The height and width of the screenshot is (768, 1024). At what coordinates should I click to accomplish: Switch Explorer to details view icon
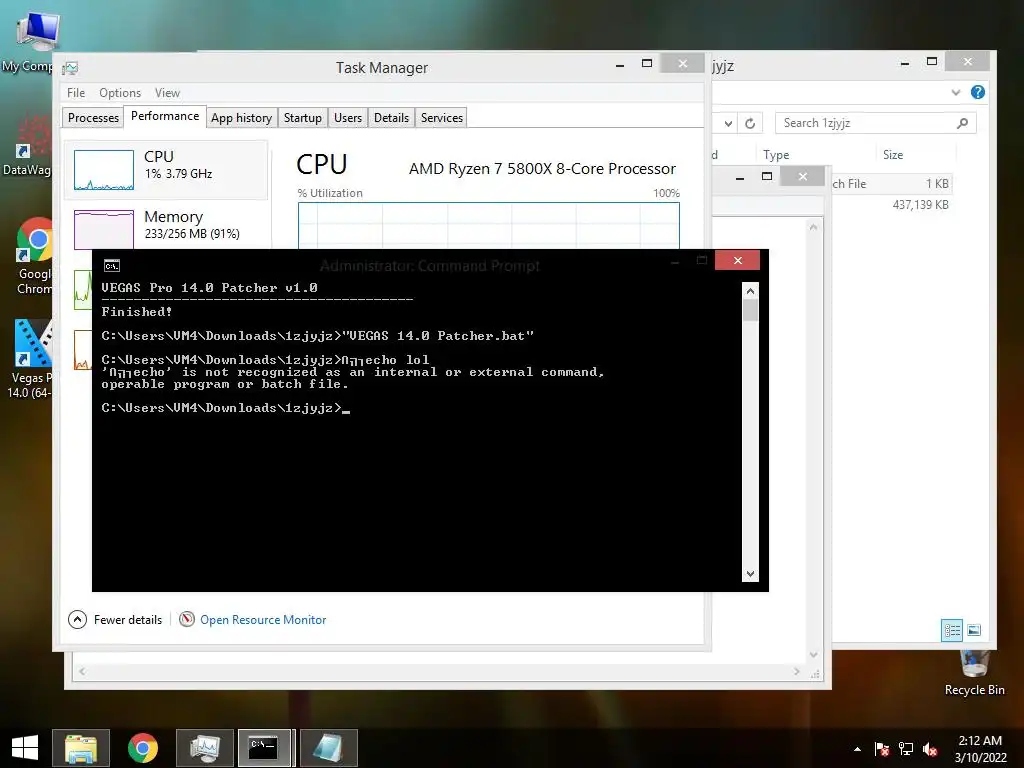(x=952, y=630)
